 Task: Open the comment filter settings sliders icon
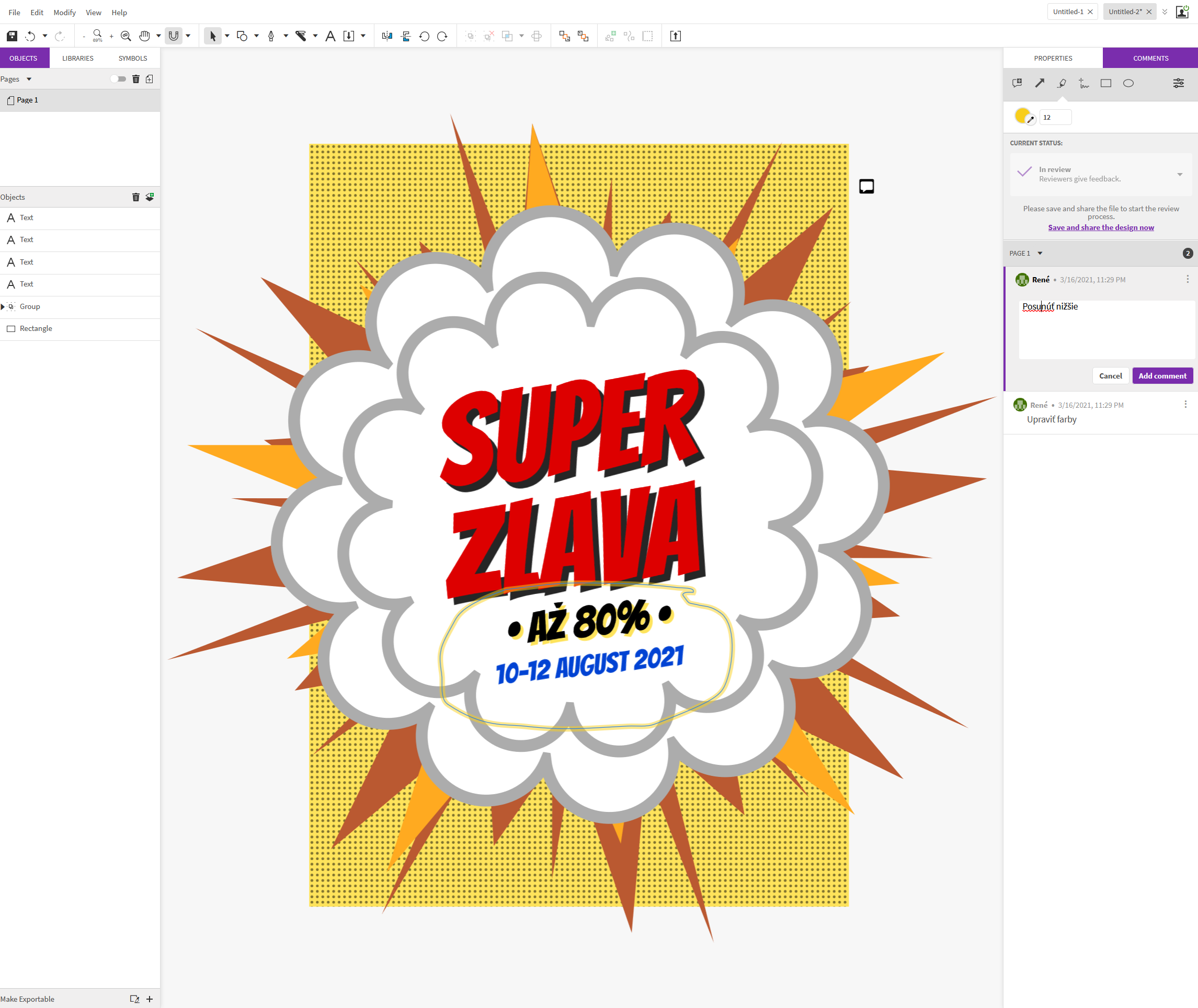[1179, 84]
